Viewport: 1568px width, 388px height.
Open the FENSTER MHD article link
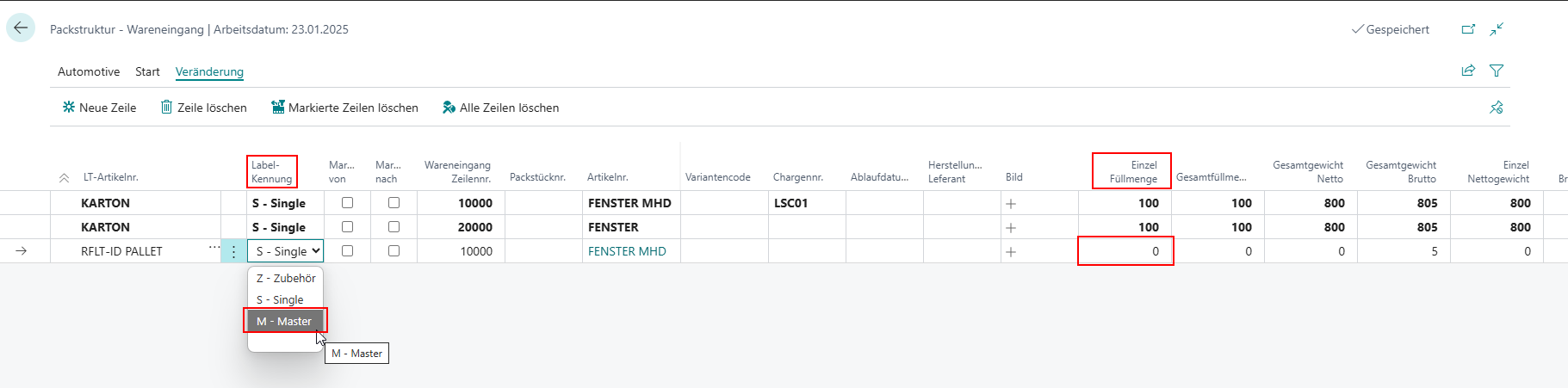[627, 251]
